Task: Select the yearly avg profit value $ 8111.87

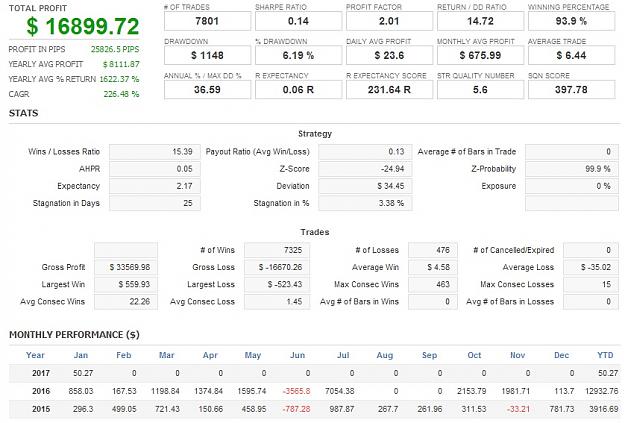Action: pos(121,64)
